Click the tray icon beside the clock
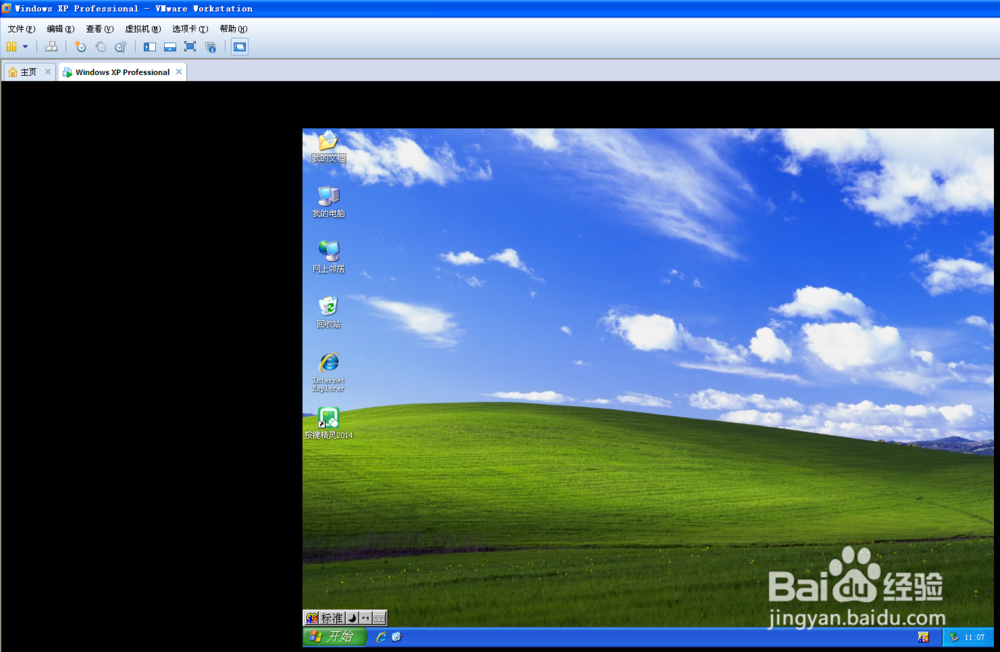This screenshot has height=652, width=1000. 954,637
